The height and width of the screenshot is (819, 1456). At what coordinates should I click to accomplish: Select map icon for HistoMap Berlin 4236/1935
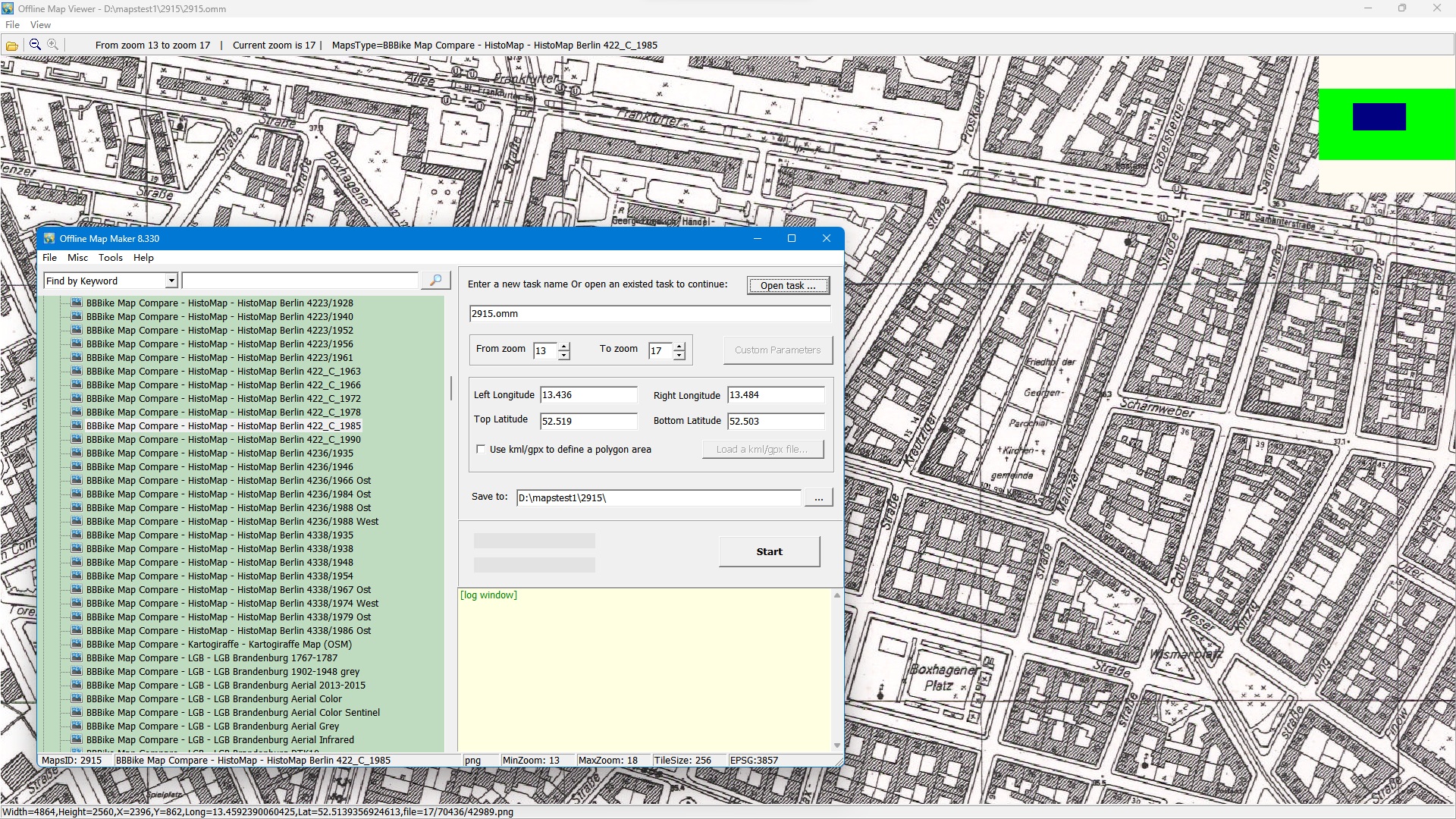point(77,453)
